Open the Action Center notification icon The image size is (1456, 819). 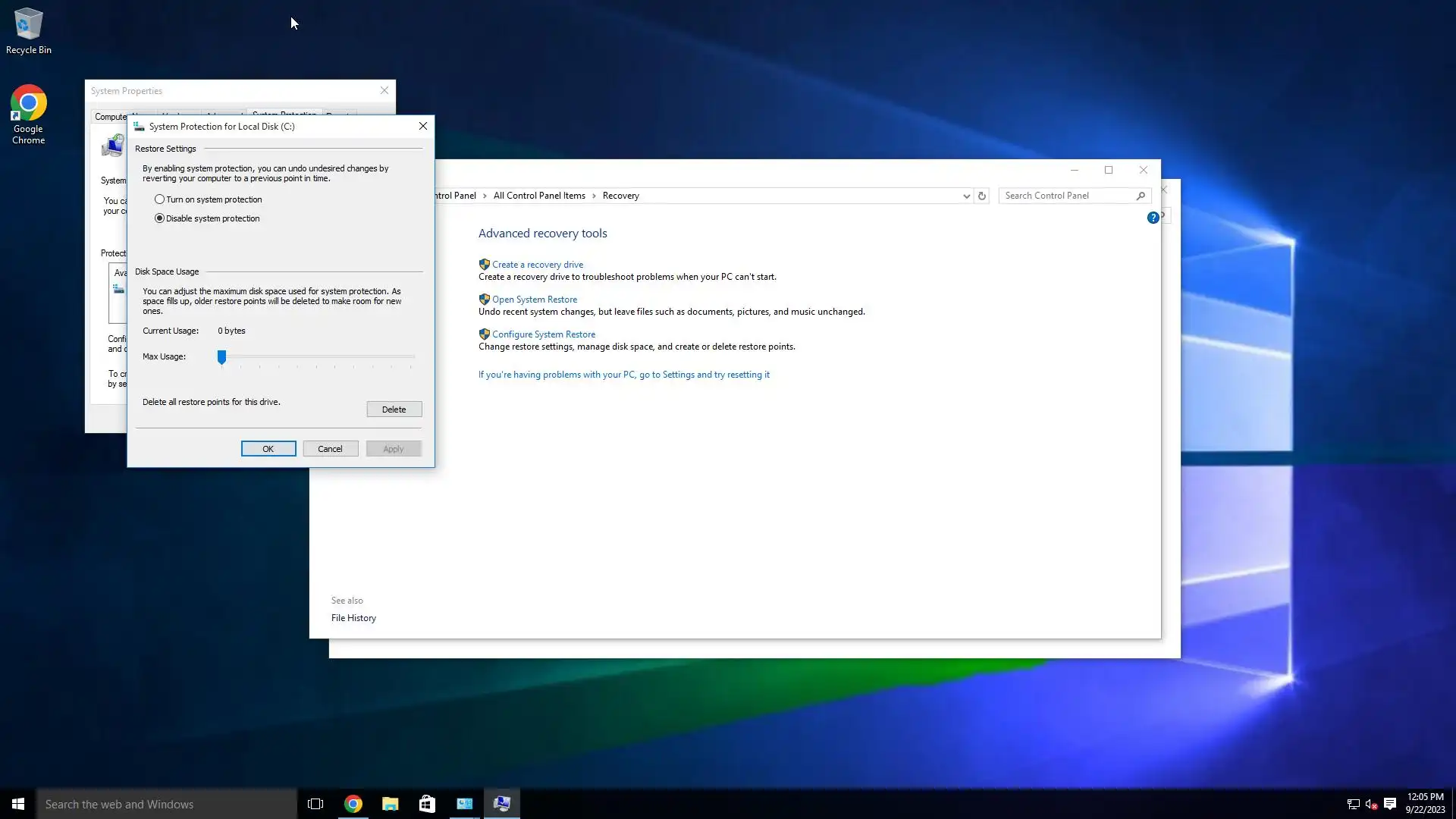(x=1390, y=804)
